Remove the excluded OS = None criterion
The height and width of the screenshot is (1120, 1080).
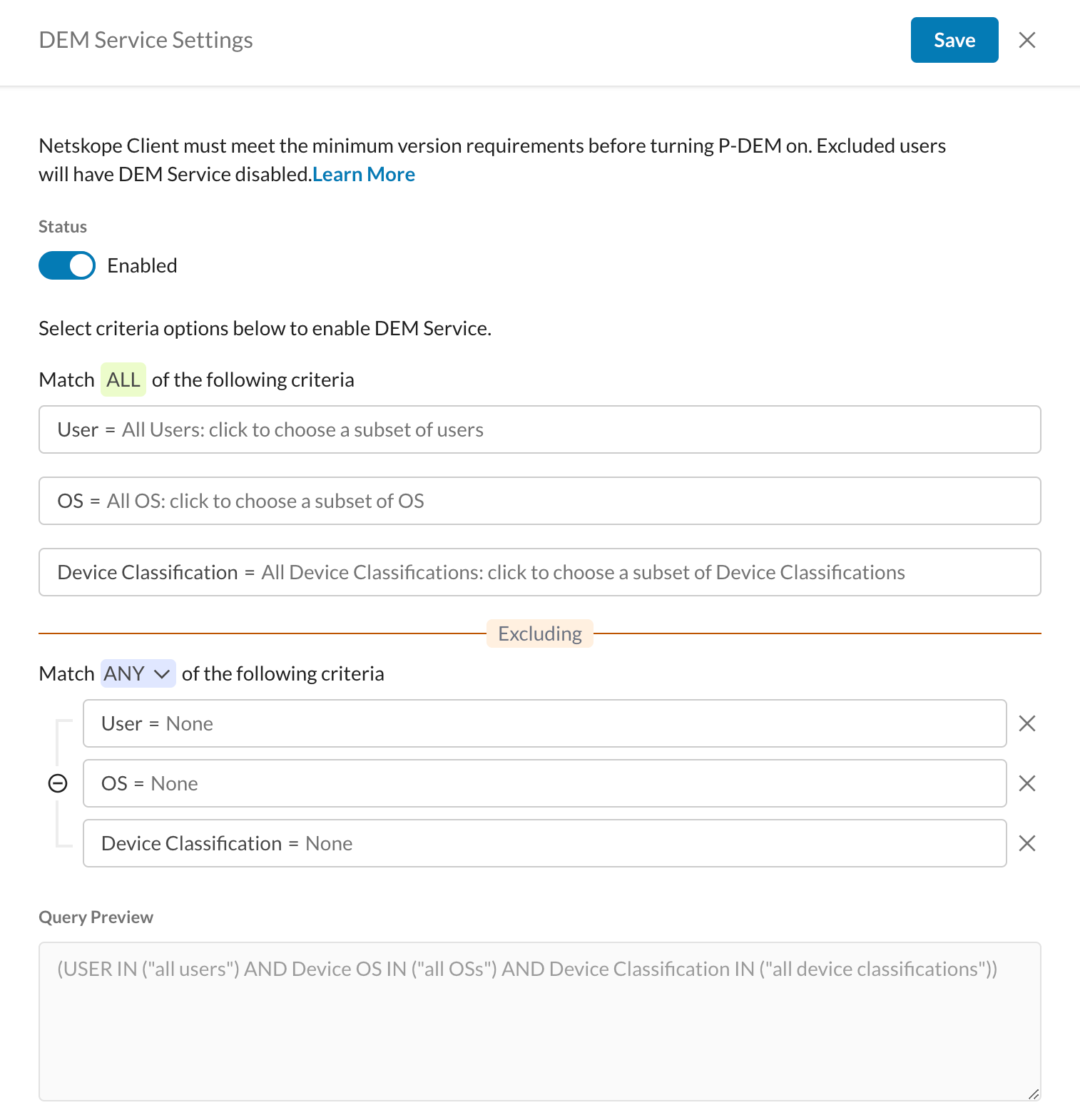pos(1026,783)
